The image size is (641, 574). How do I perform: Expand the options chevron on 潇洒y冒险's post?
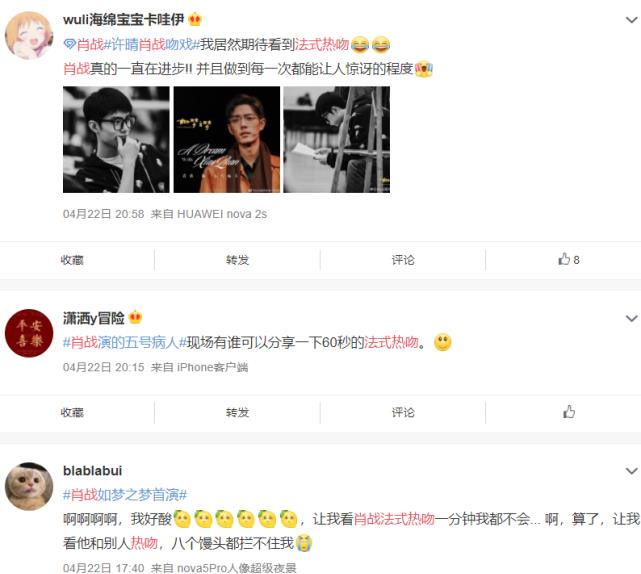pyautogui.click(x=632, y=318)
